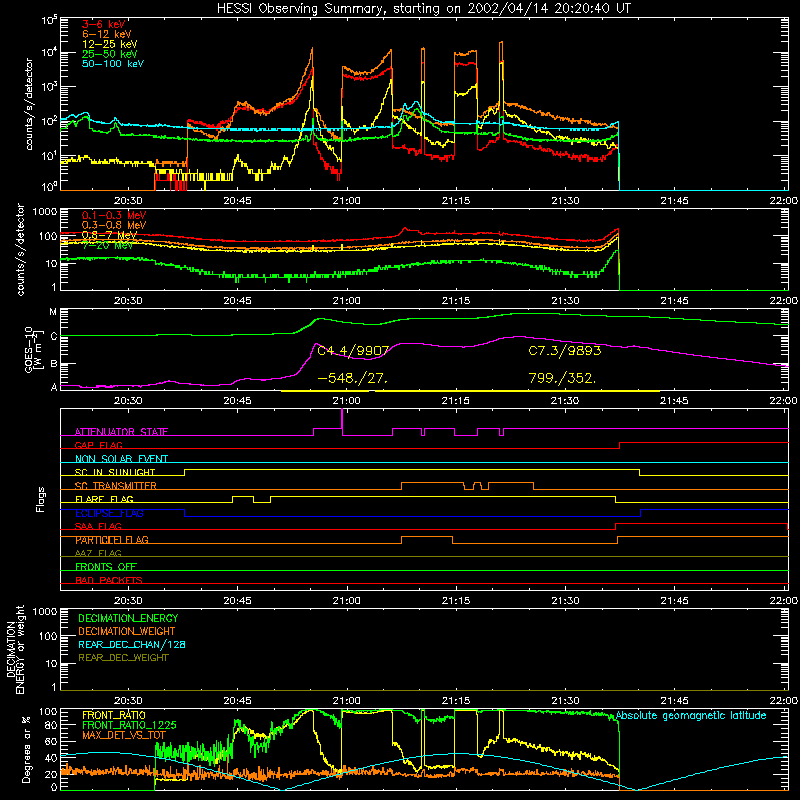The image size is (800, 800).
Task: Click the 21:45 tick under GOES plot
Action: click(674, 401)
